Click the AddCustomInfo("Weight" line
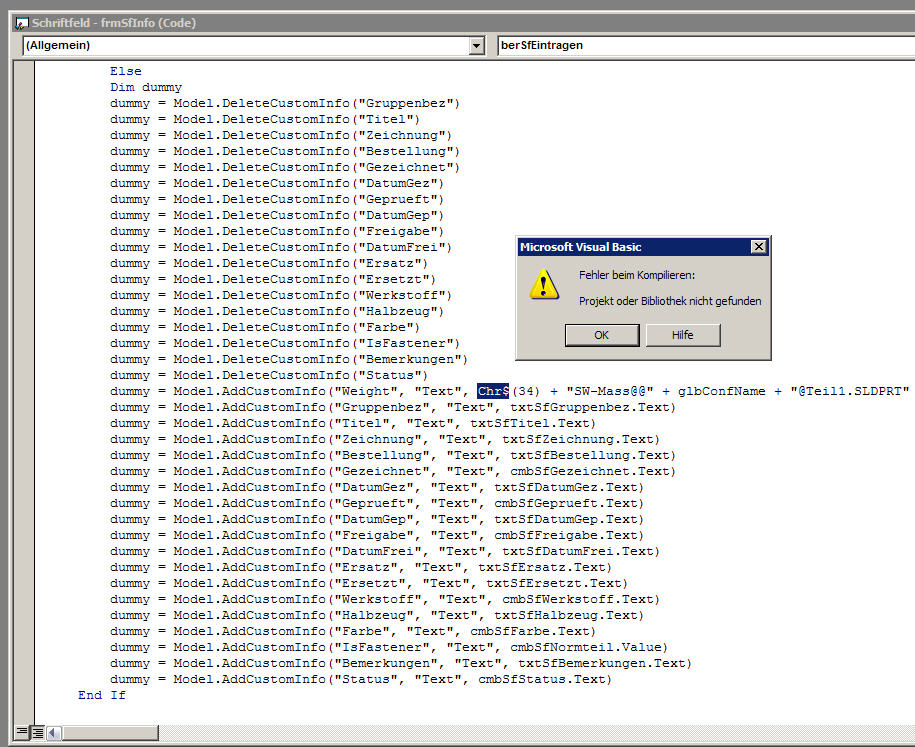Image resolution: width=915 pixels, height=747 pixels. pos(512,391)
